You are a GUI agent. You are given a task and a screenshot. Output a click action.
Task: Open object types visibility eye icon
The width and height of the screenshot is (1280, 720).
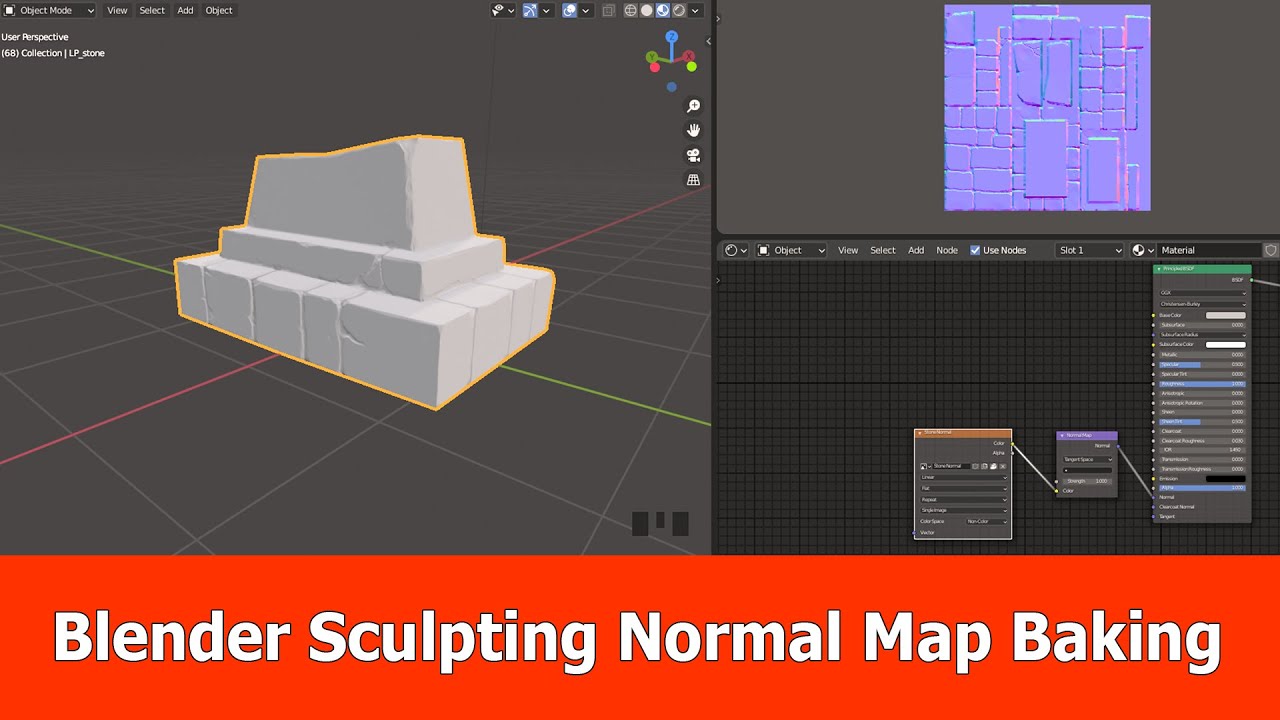click(498, 10)
